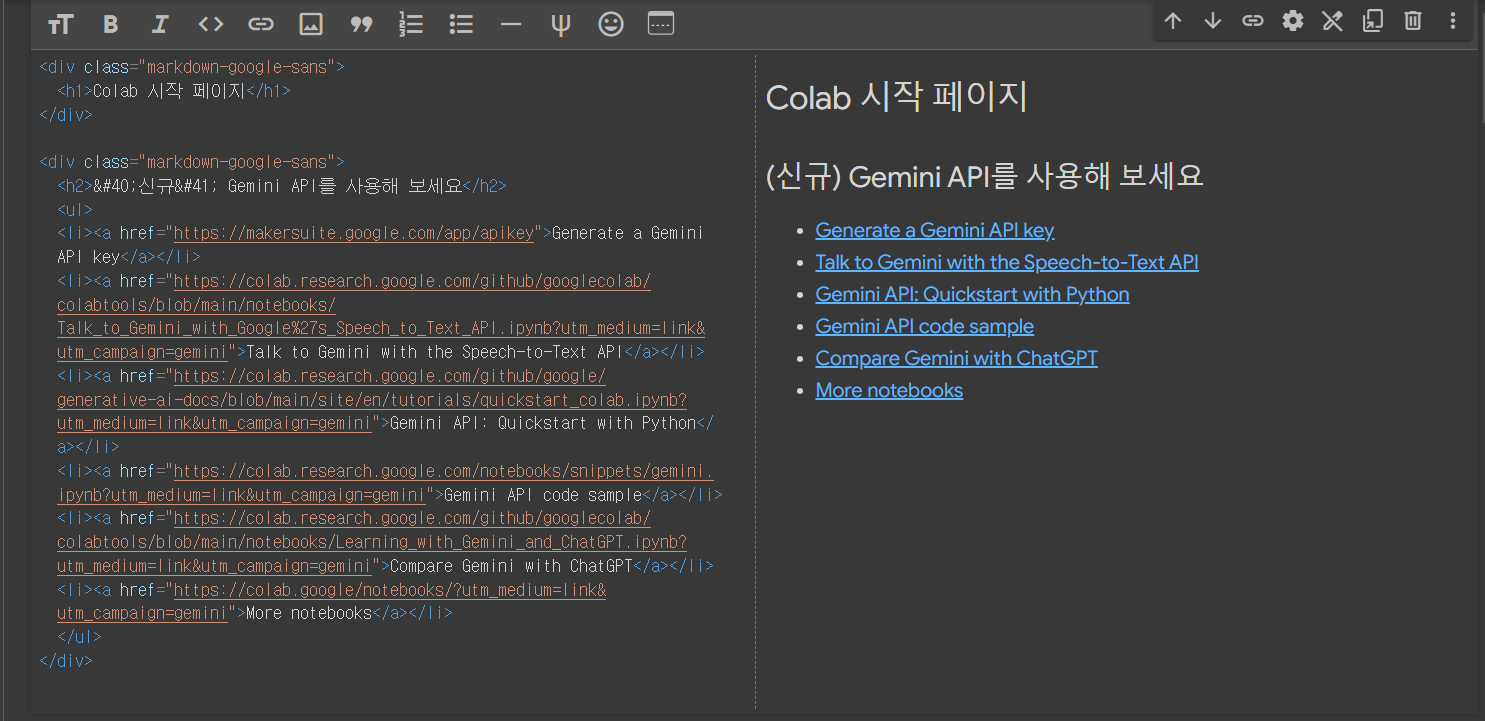Screen dimensions: 1485x721
Task: Delete this cell
Action: pyautogui.click(x=1413, y=21)
